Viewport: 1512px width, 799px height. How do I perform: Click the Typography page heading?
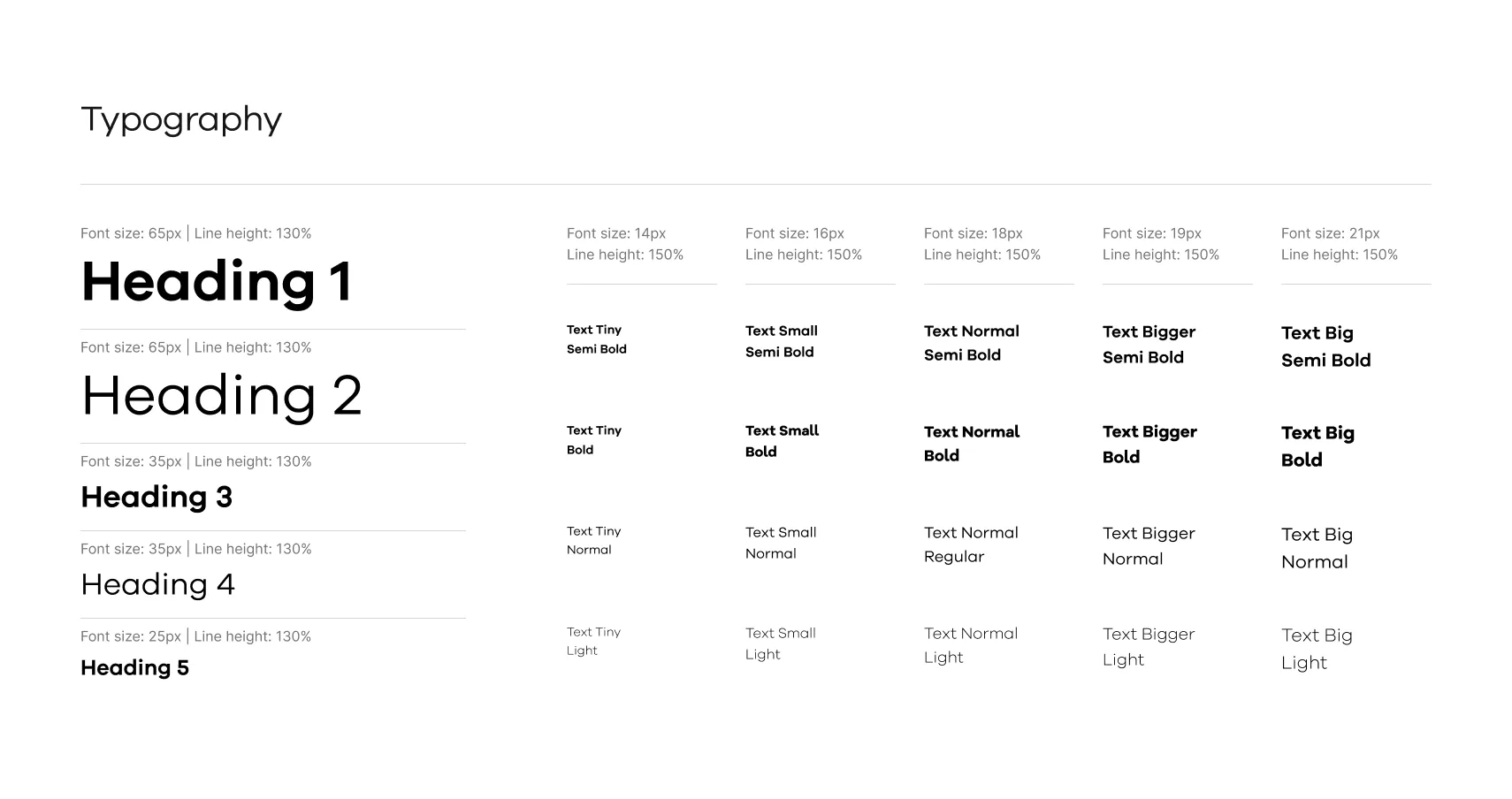pyautogui.click(x=180, y=118)
